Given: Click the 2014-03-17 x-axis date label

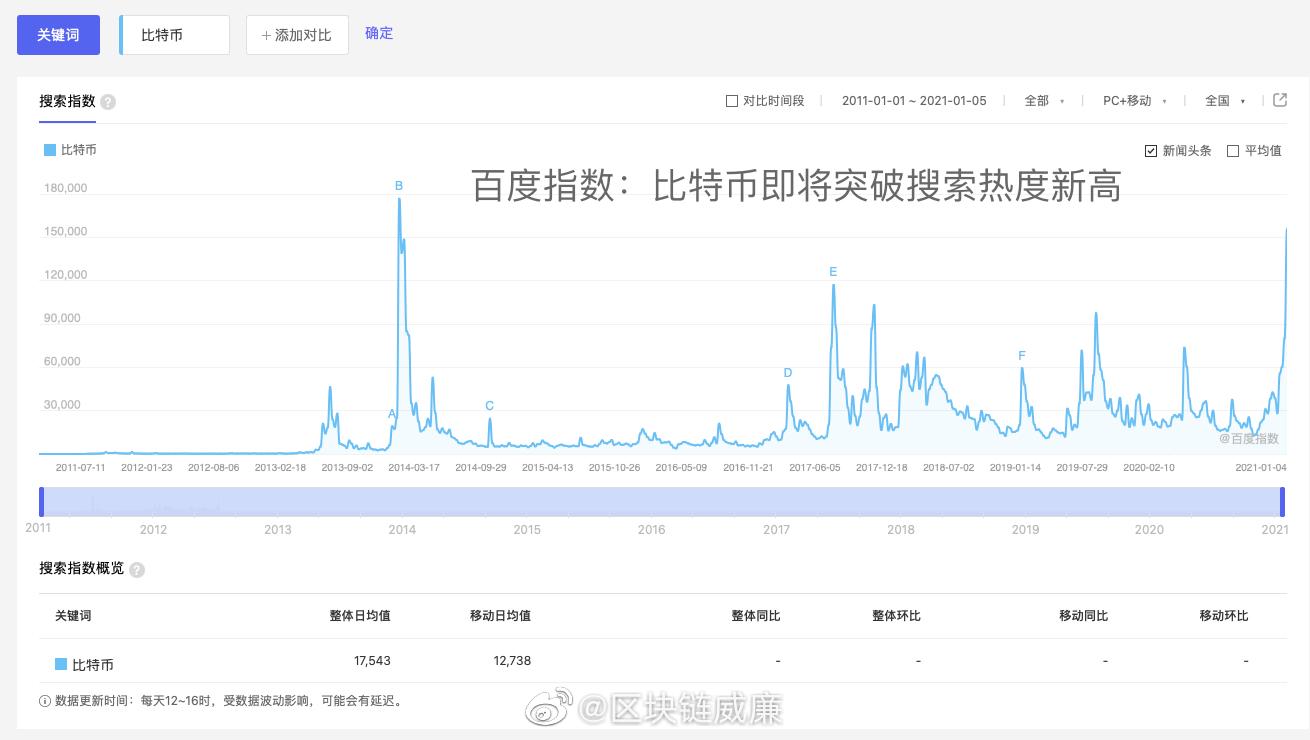Looking at the screenshot, I should tap(414, 467).
